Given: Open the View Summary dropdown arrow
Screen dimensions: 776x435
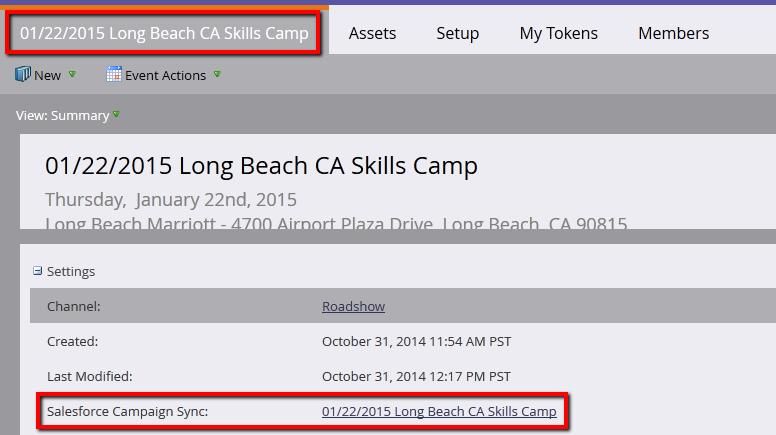Looking at the screenshot, I should (x=117, y=115).
